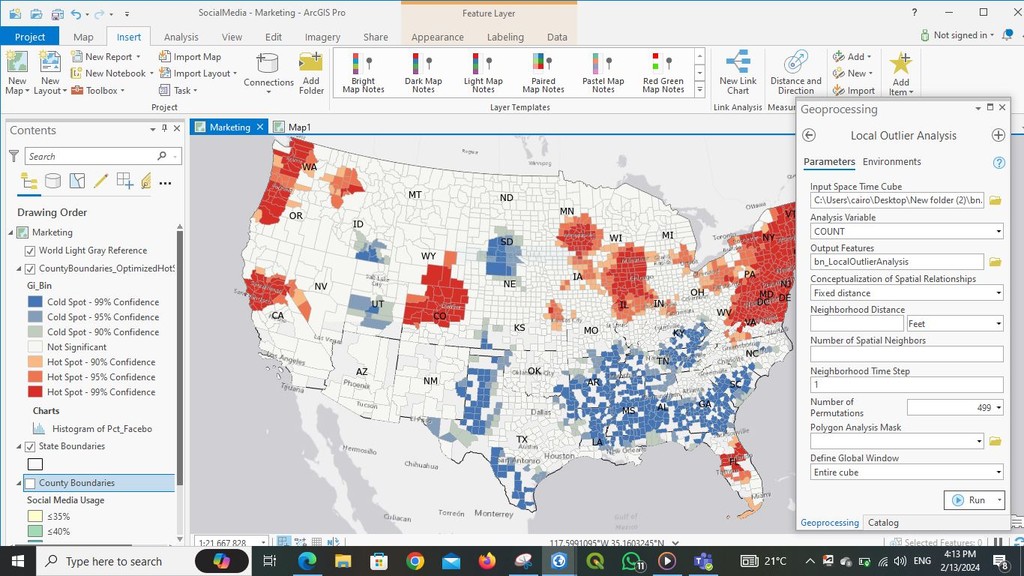This screenshot has height=576, width=1024.
Task: Open Histogram of Pct_Facebo chart
Action: [92, 429]
